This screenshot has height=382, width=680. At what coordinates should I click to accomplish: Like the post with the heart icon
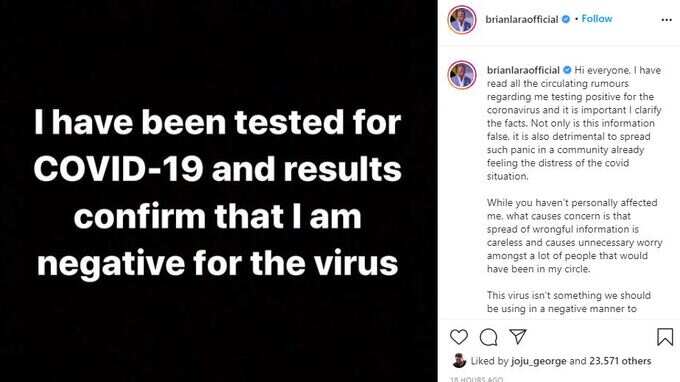click(x=459, y=337)
